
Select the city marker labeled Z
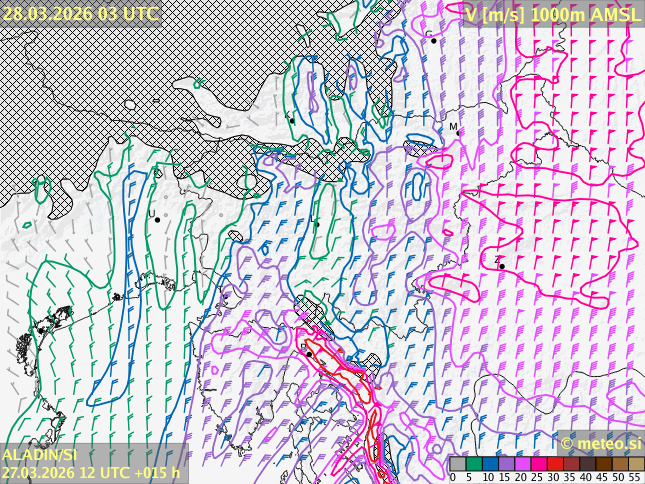pos(501,266)
